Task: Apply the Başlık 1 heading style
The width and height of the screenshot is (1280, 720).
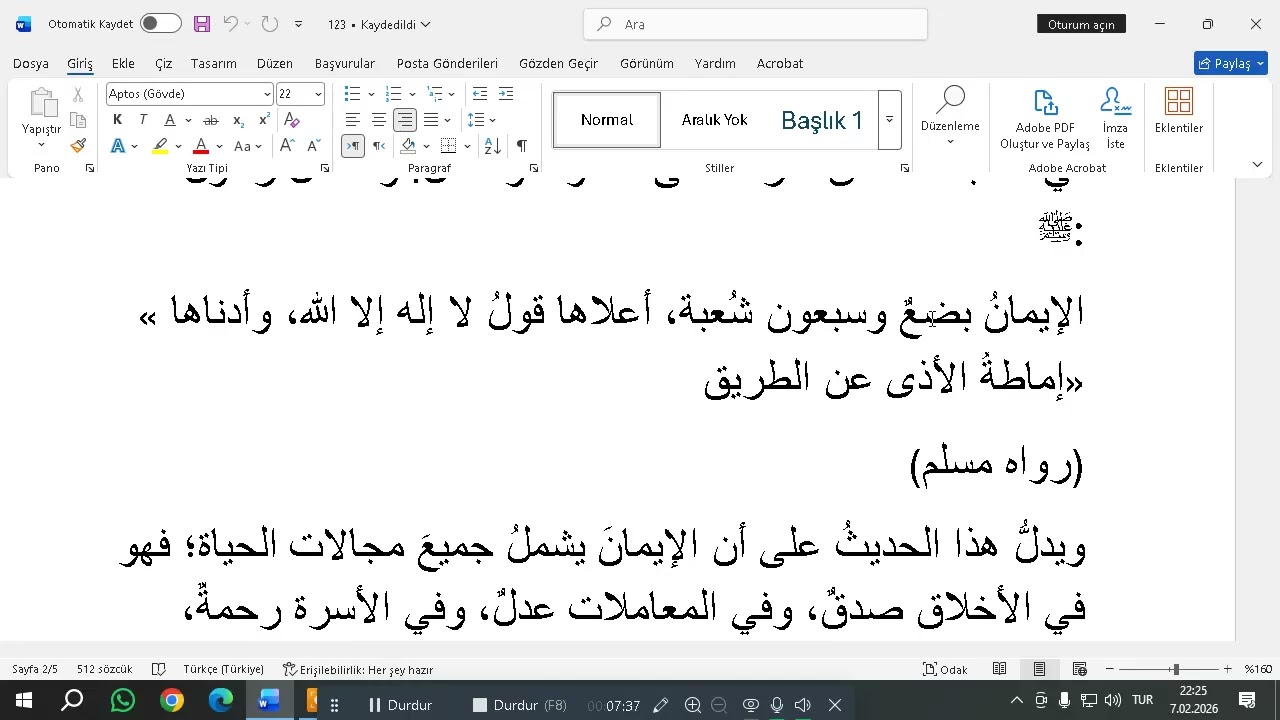Action: pyautogui.click(x=822, y=120)
